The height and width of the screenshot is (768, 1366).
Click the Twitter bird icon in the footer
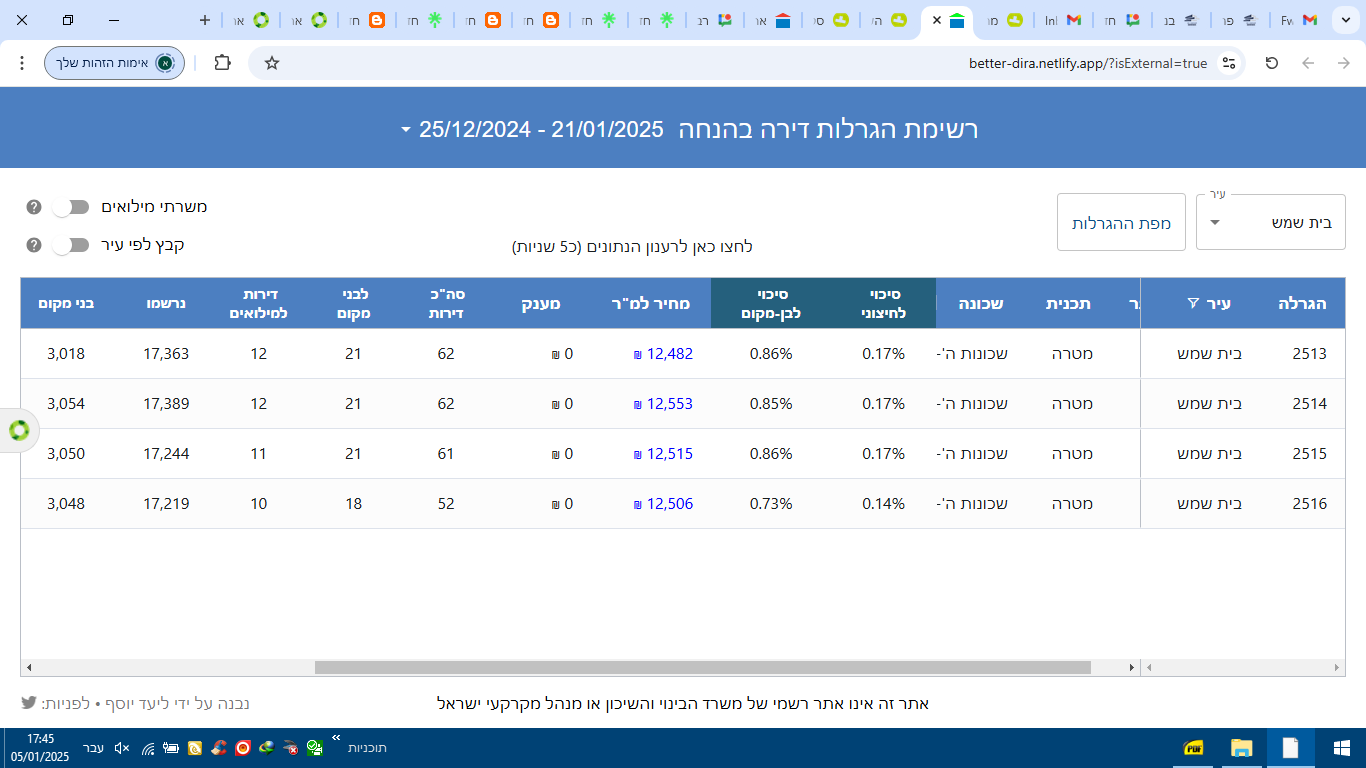tap(29, 703)
